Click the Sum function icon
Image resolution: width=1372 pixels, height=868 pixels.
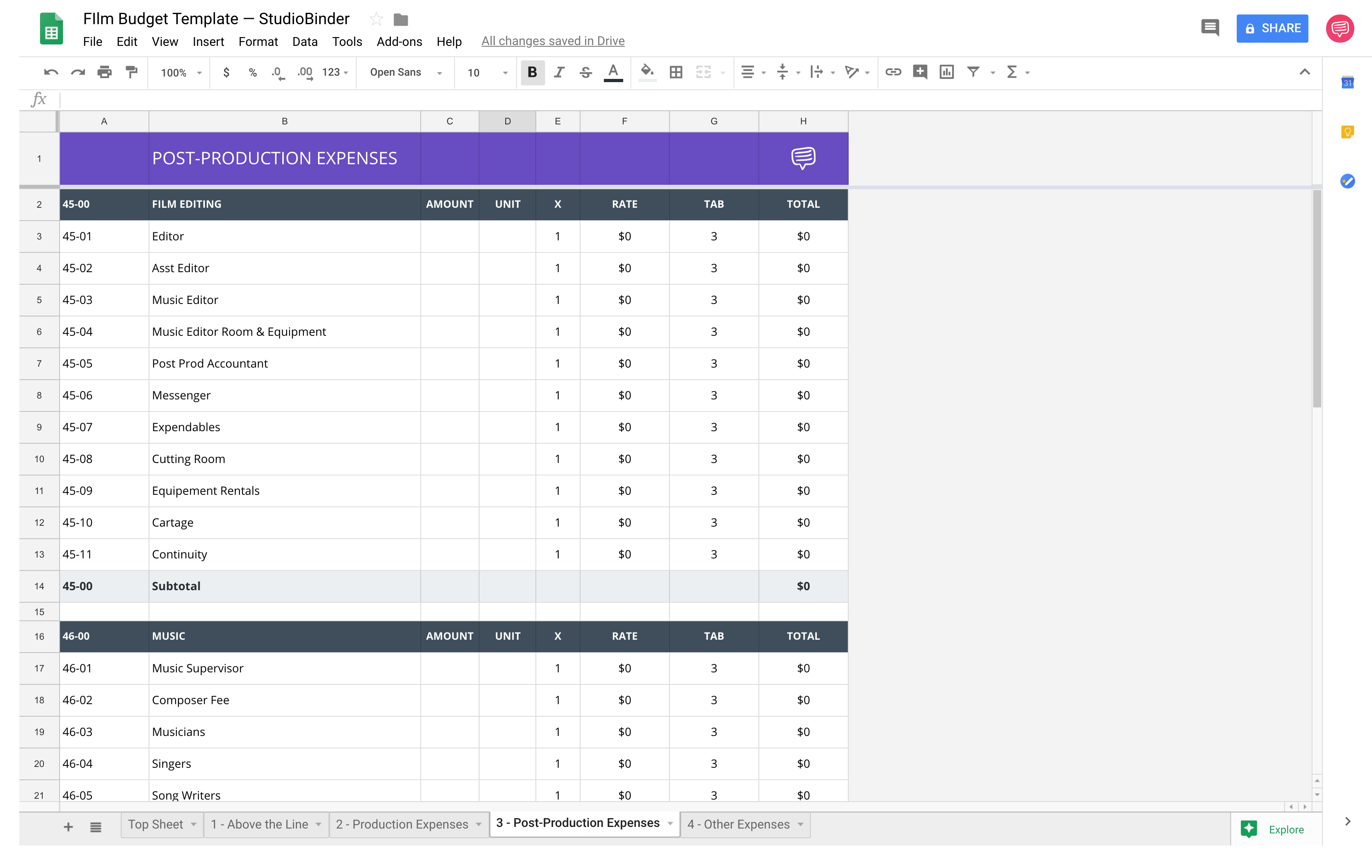[1013, 71]
